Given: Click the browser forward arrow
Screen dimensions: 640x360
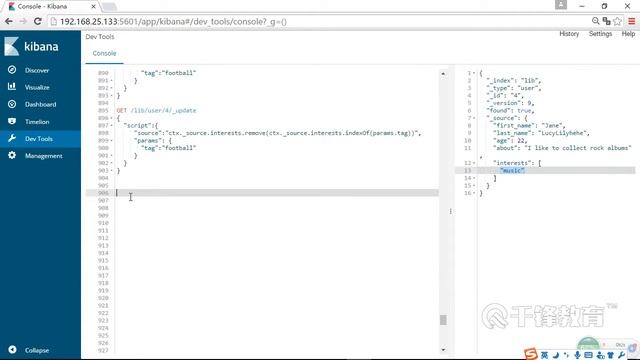Looking at the screenshot, I should point(23,21).
